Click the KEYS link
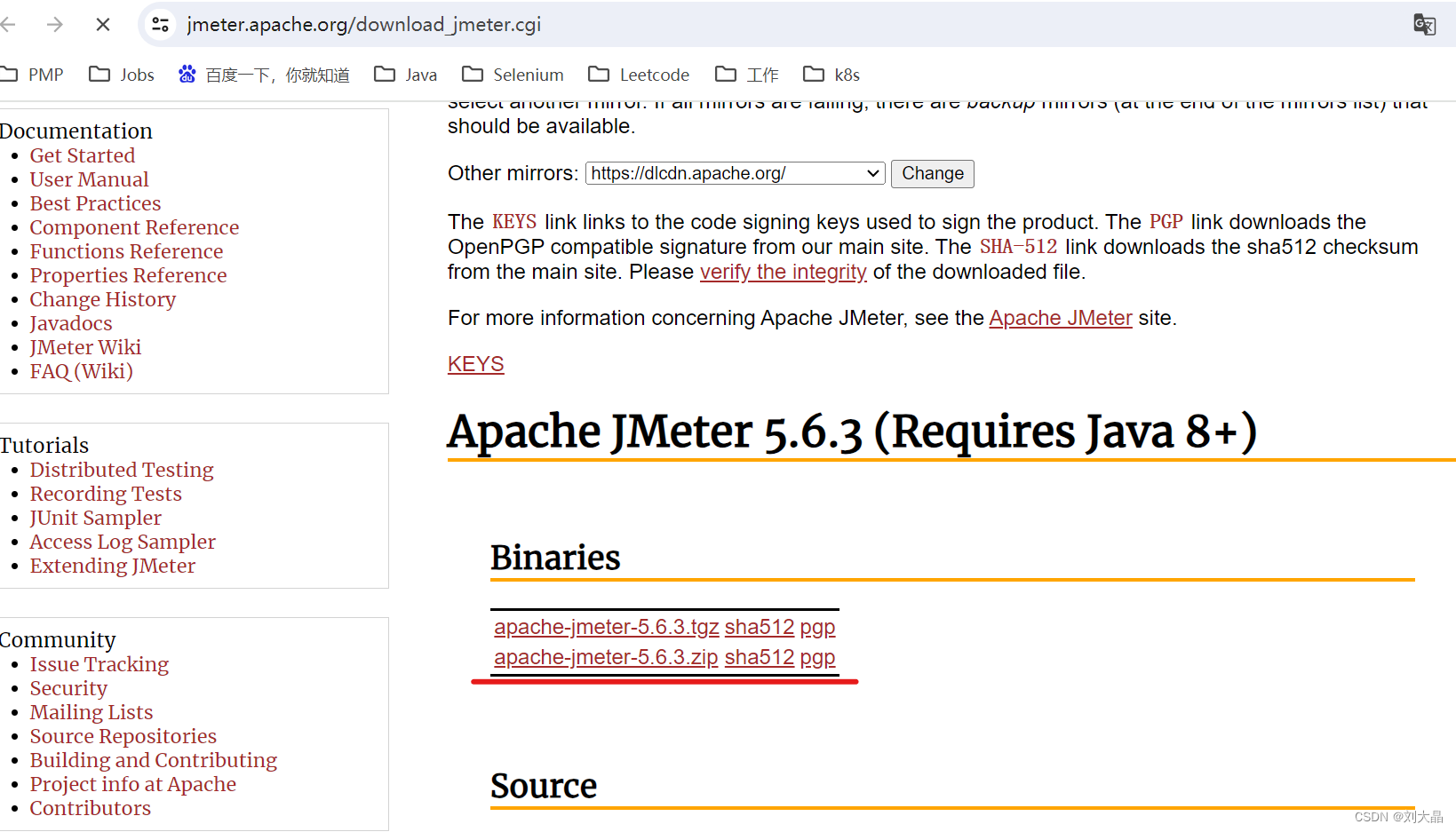 [x=475, y=364]
